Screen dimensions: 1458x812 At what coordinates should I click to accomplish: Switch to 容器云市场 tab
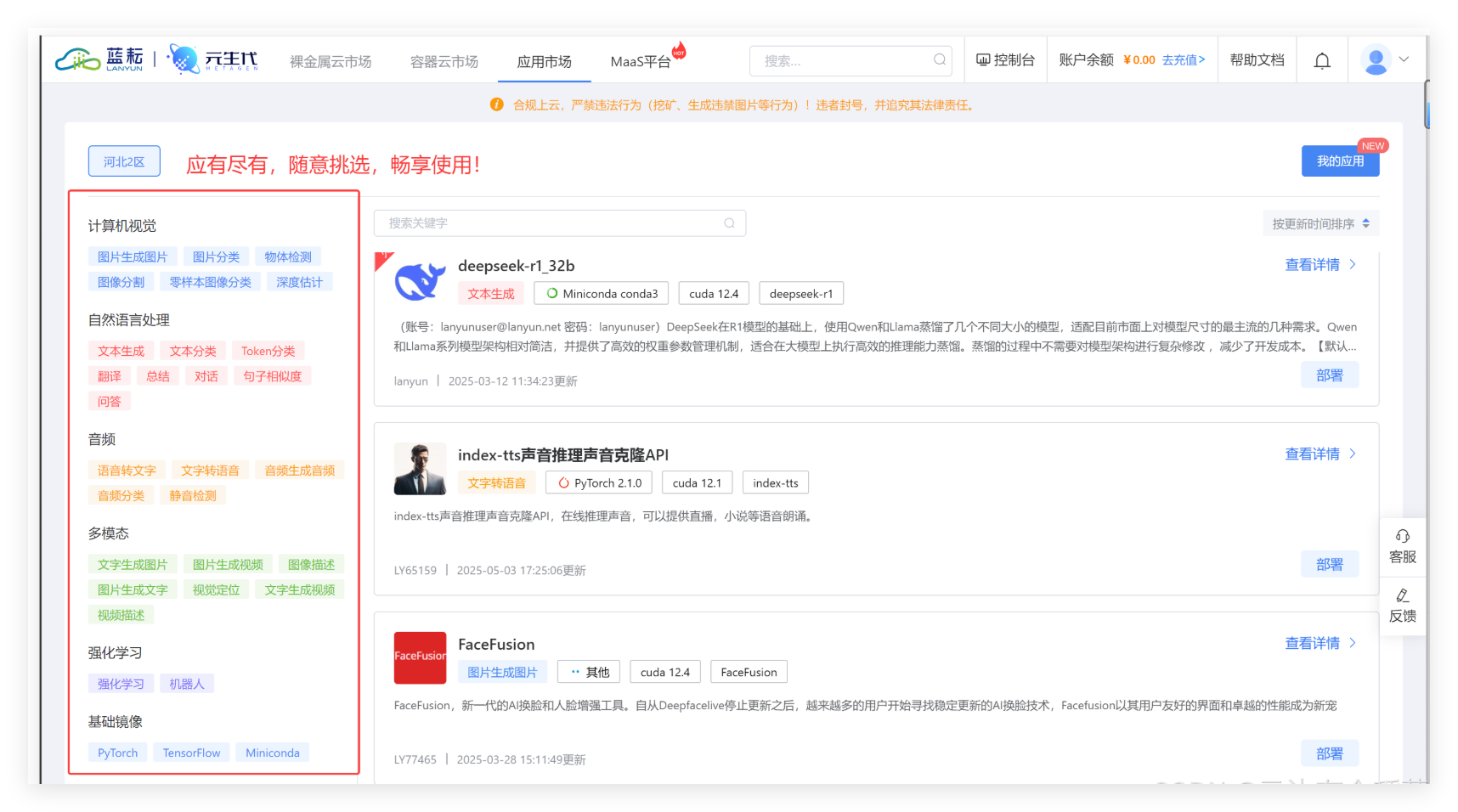pos(444,61)
